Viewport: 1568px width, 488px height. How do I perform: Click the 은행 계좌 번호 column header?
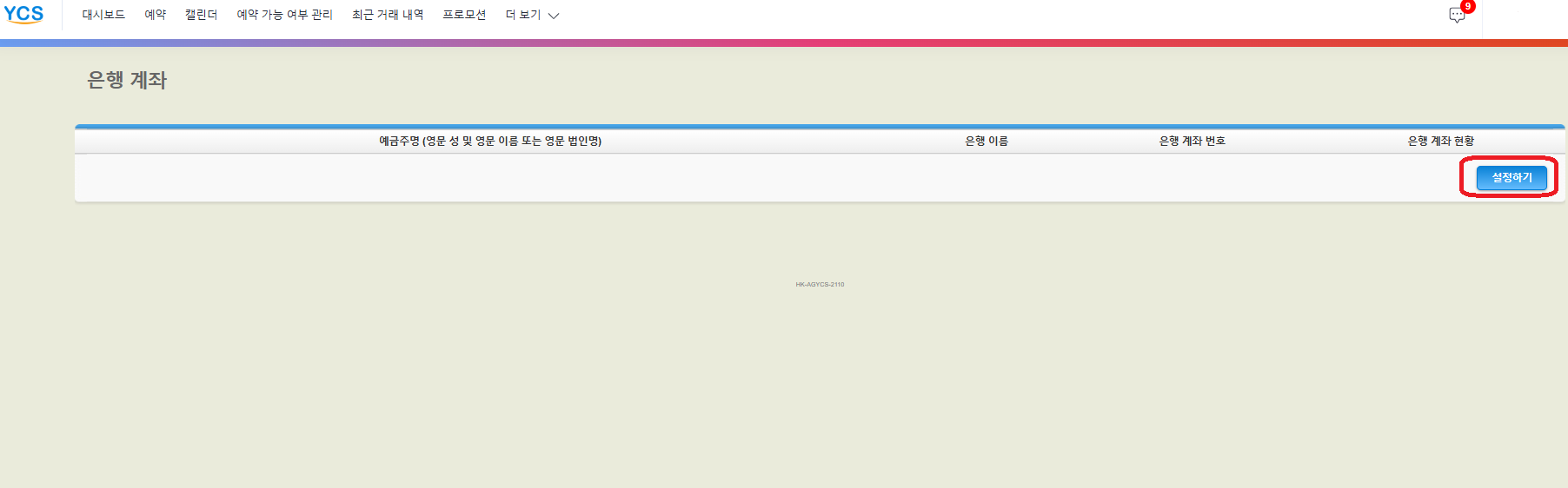click(x=1193, y=141)
